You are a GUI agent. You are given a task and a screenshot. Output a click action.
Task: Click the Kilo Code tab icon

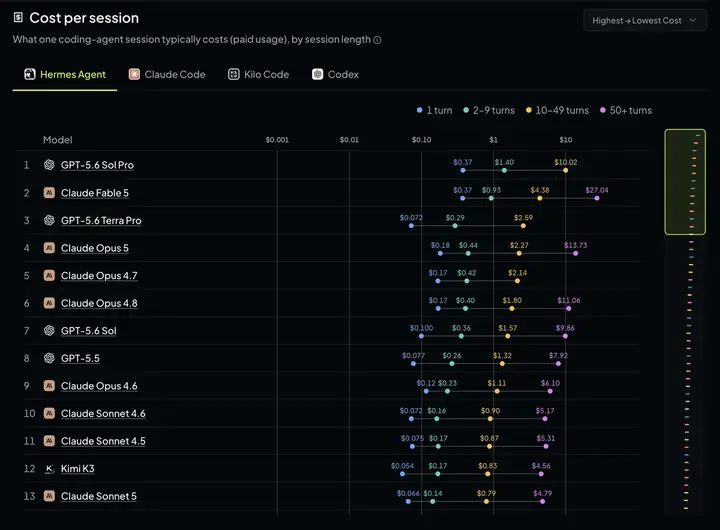234,74
